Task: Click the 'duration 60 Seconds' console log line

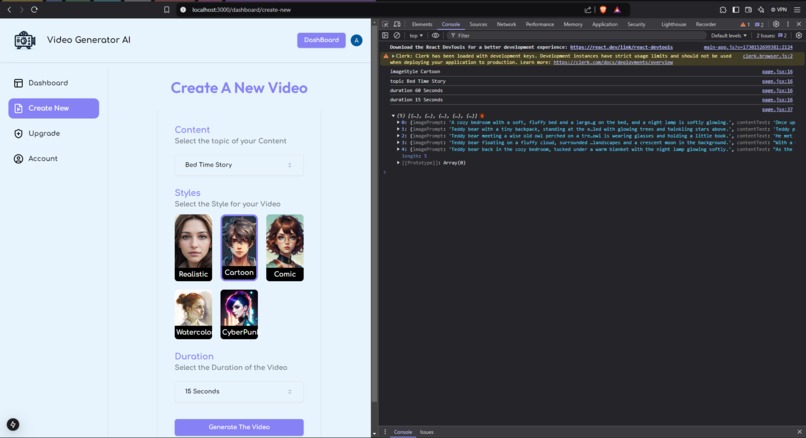Action: [x=416, y=90]
